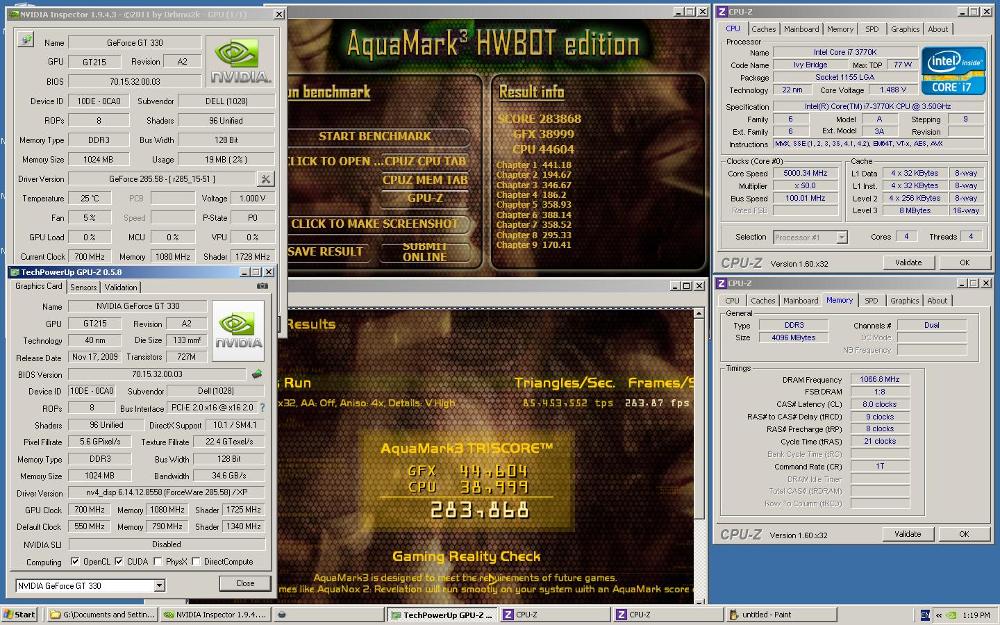Click the camera screenshot icon in GPU-Z
The width and height of the screenshot is (1000, 625).
(262, 286)
